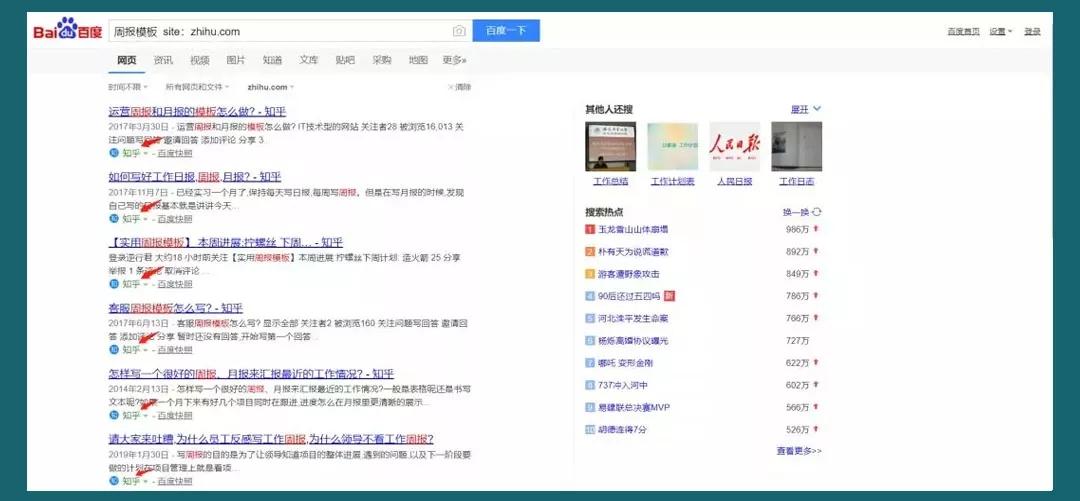
Task: Select the 网页 tab
Action: click(127, 60)
